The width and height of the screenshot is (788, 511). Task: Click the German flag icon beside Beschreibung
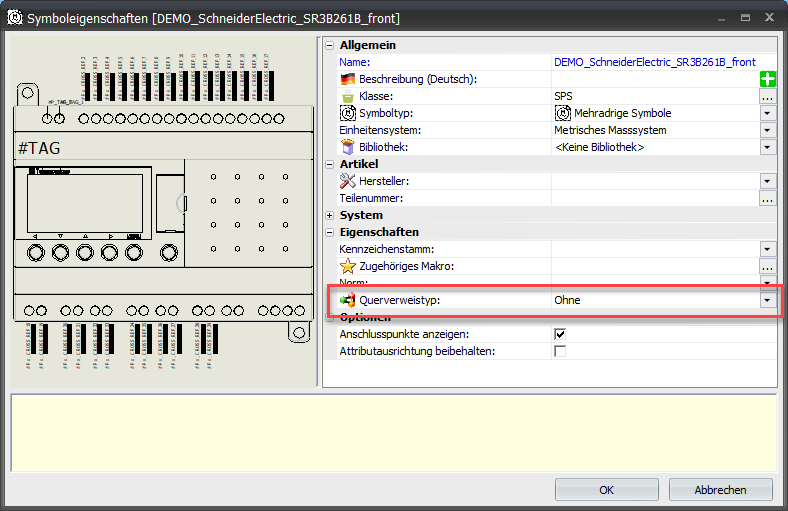pos(348,79)
